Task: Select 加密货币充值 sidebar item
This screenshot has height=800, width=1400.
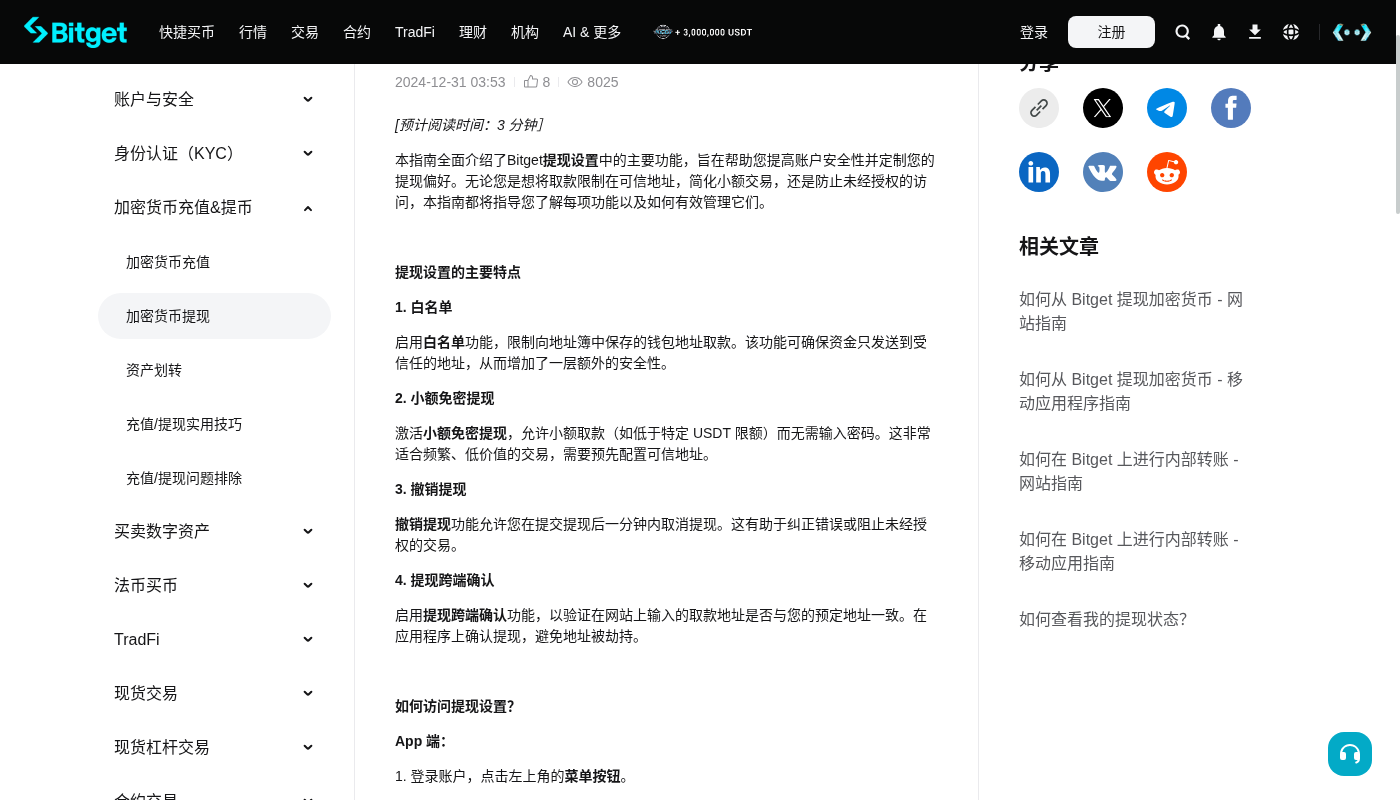Action: (214, 262)
